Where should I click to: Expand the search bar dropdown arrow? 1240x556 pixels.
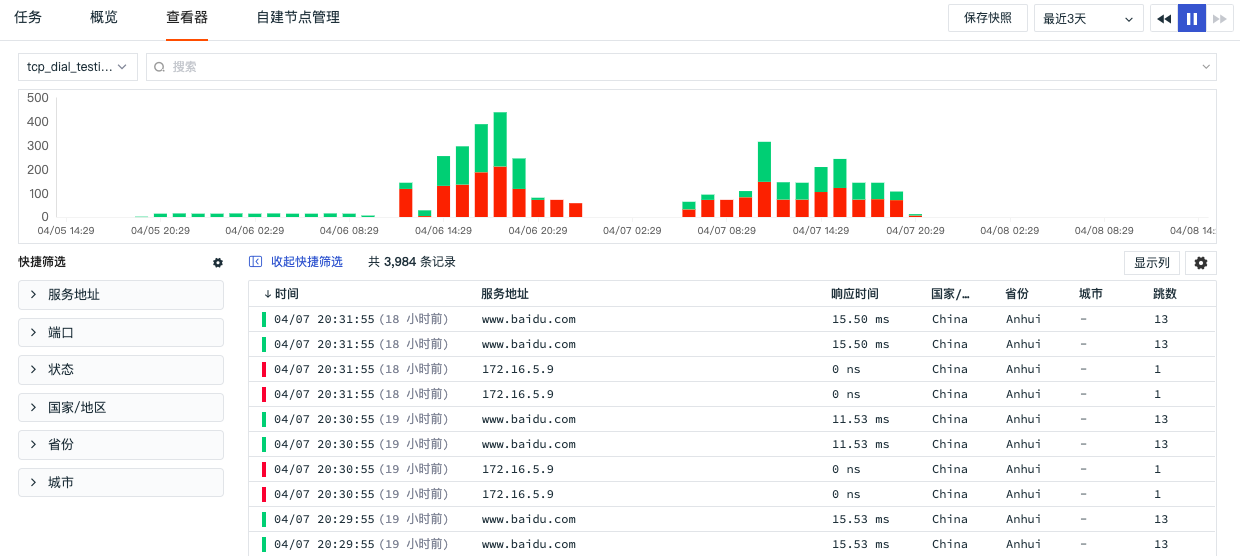pos(1205,67)
